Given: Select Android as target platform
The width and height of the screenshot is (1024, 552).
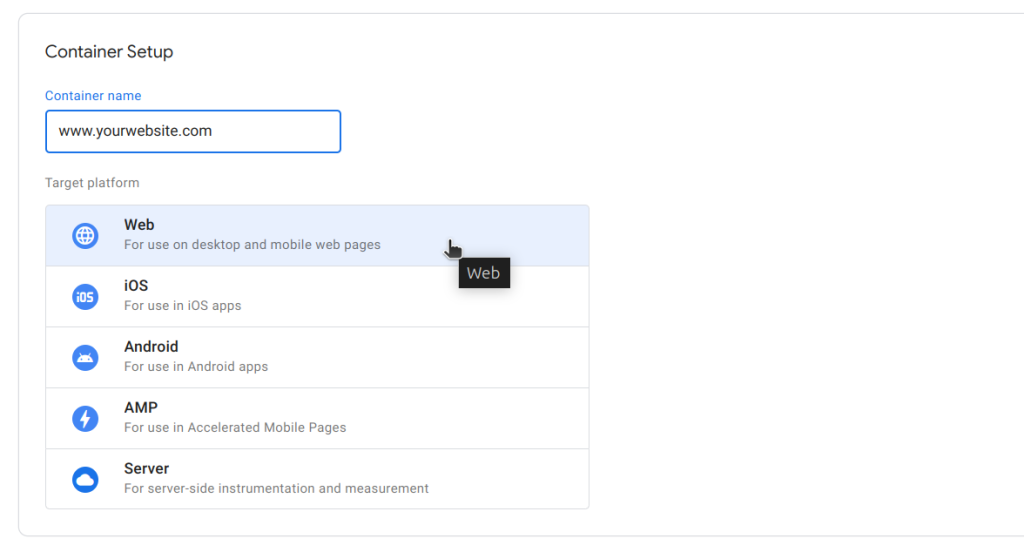Looking at the screenshot, I should [x=317, y=357].
